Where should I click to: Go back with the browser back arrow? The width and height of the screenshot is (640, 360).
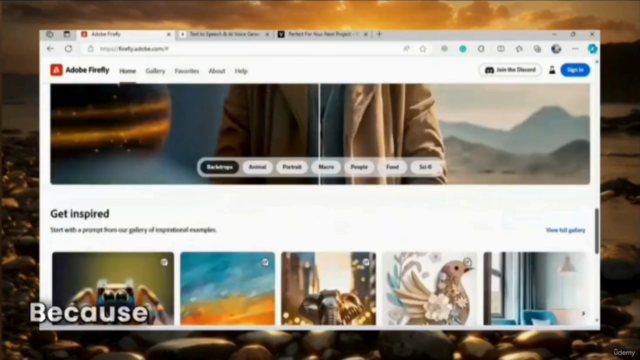tap(50, 49)
